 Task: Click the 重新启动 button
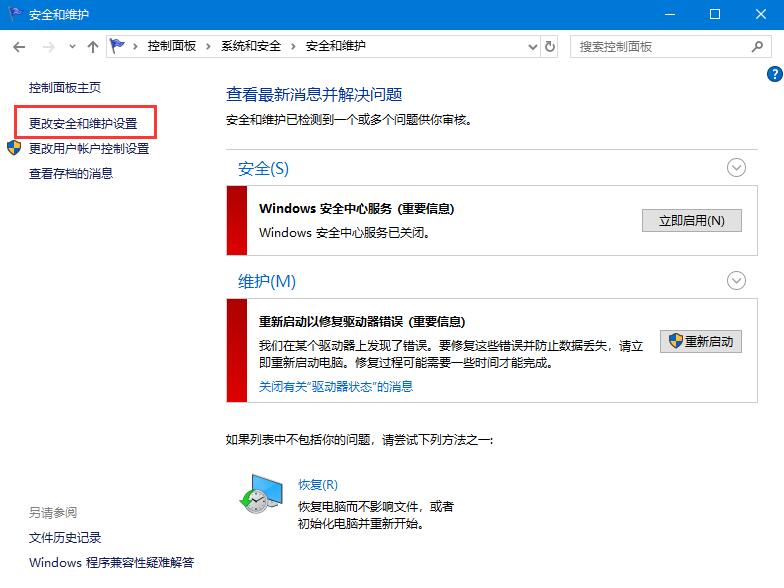(x=700, y=341)
